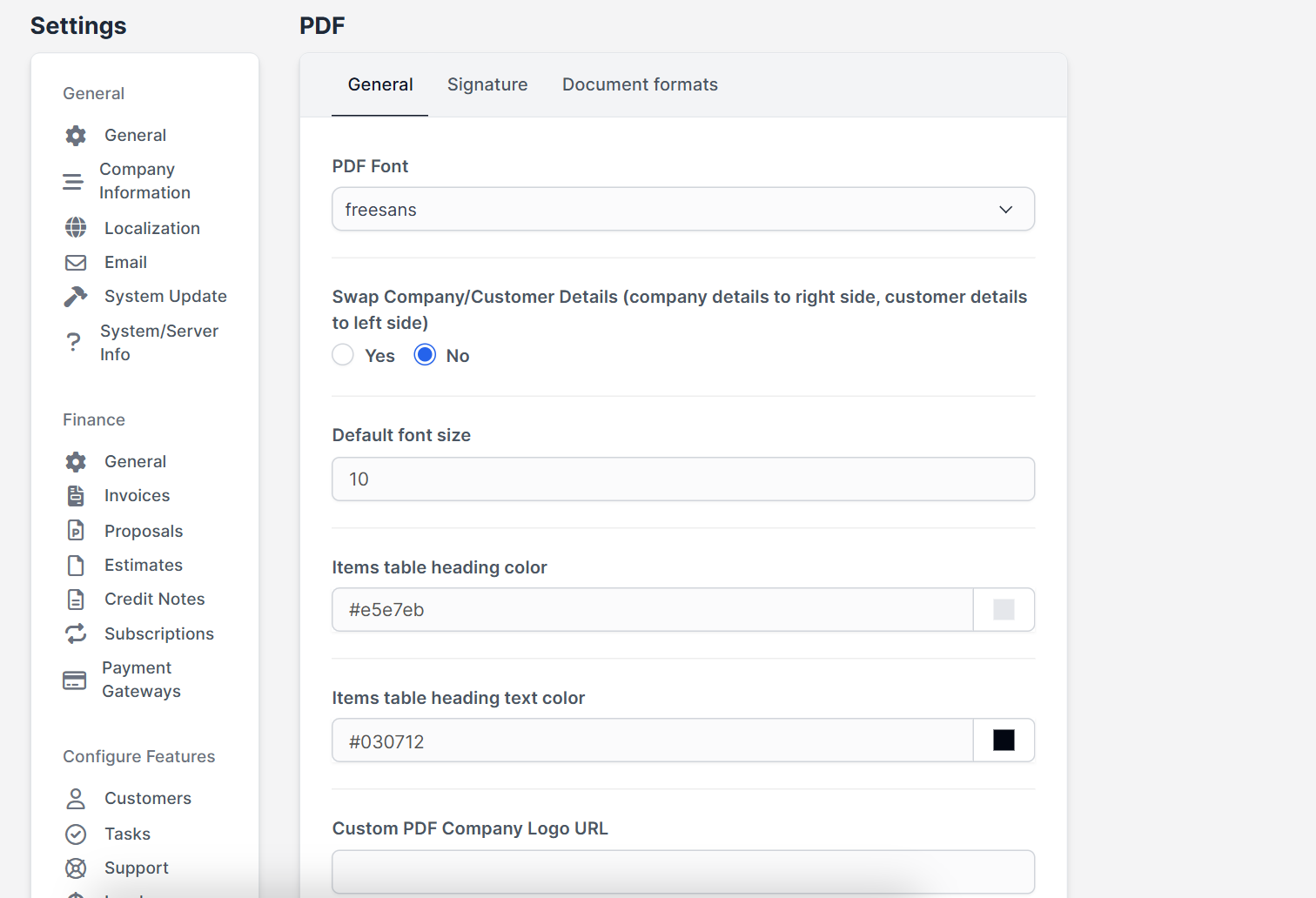Screen dimensions: 1316x898
Task: Click the #030712 heading text color field
Action: [x=653, y=740]
